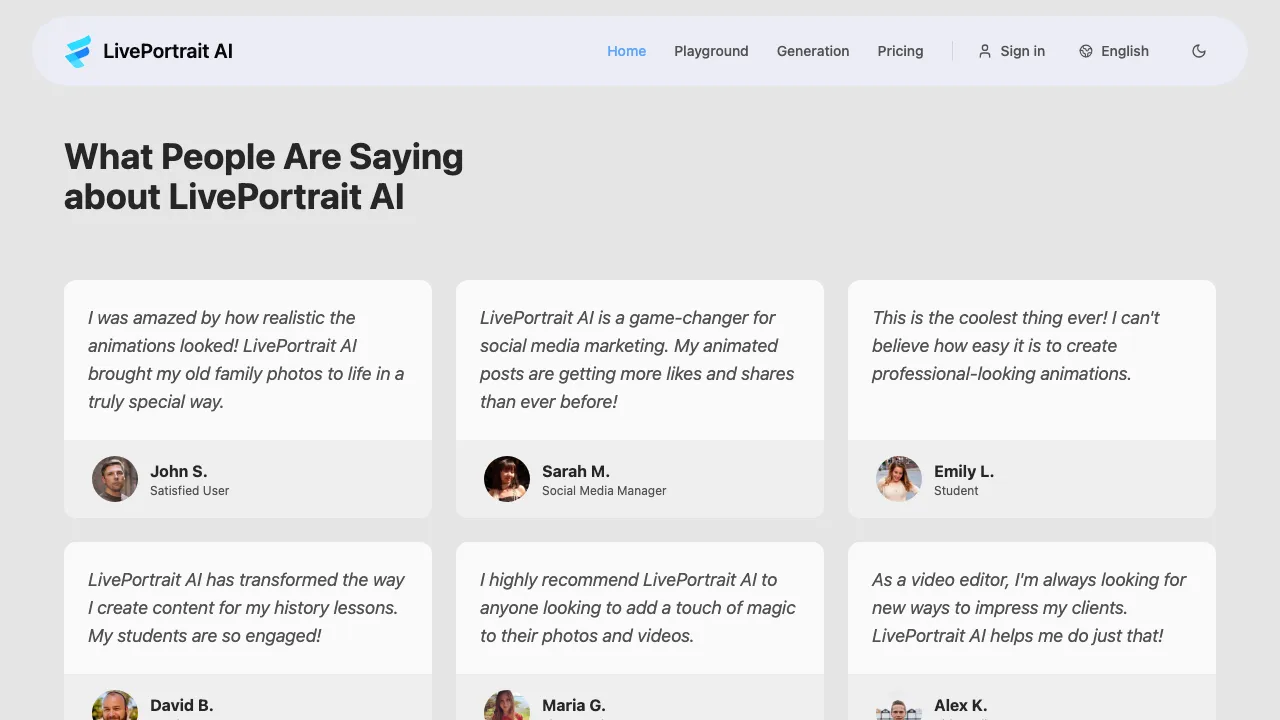
Task: Click Sarah M.'s profile avatar
Action: pos(507,479)
